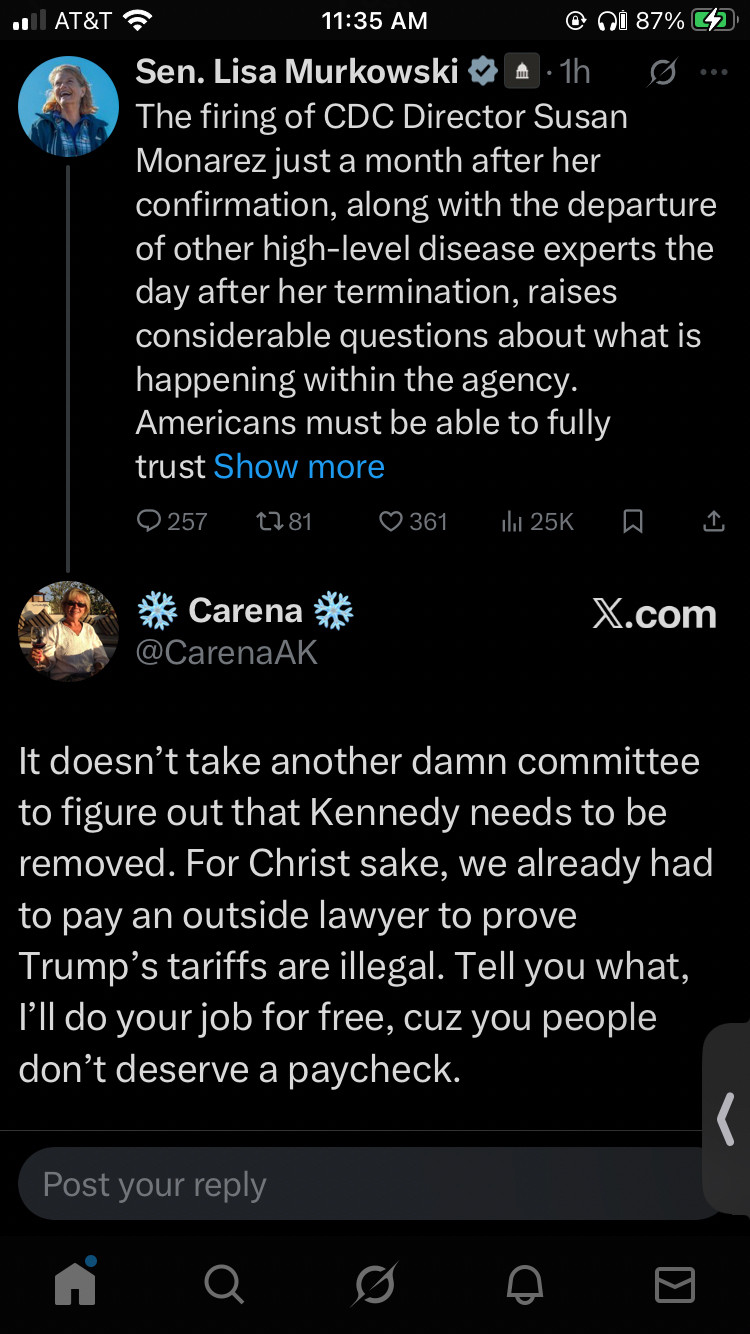Tap the Sen. Lisa Murkowski name link
The width and height of the screenshot is (750, 1334).
point(297,72)
